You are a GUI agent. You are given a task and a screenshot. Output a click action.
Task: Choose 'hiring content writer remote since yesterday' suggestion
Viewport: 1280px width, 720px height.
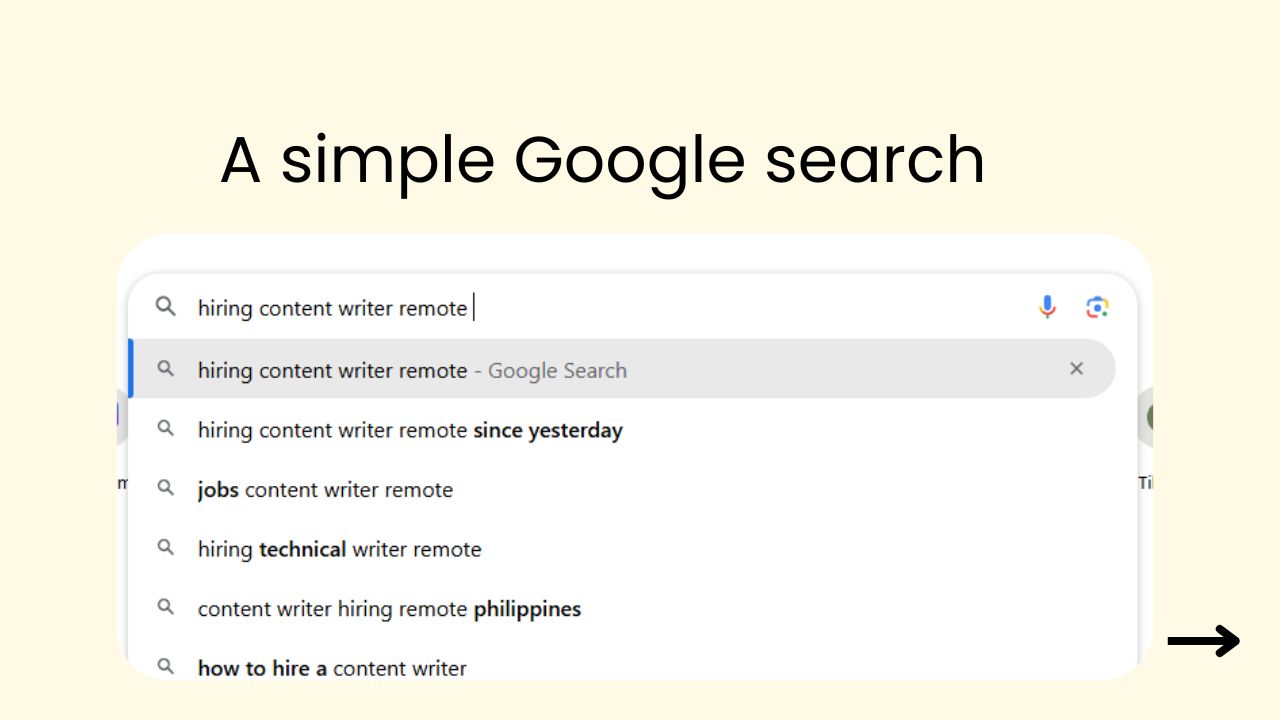410,431
